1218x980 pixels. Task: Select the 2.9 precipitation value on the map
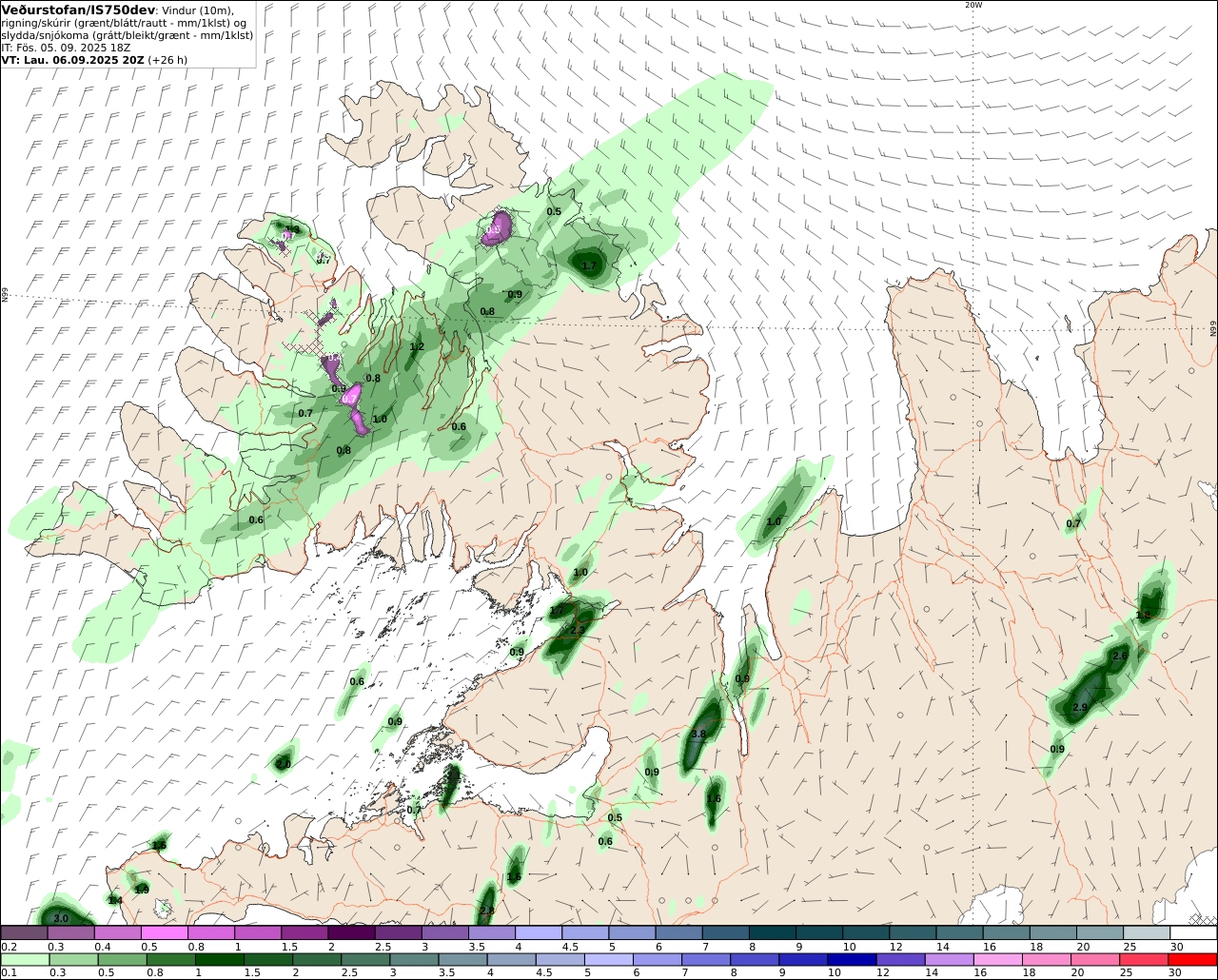click(1080, 708)
